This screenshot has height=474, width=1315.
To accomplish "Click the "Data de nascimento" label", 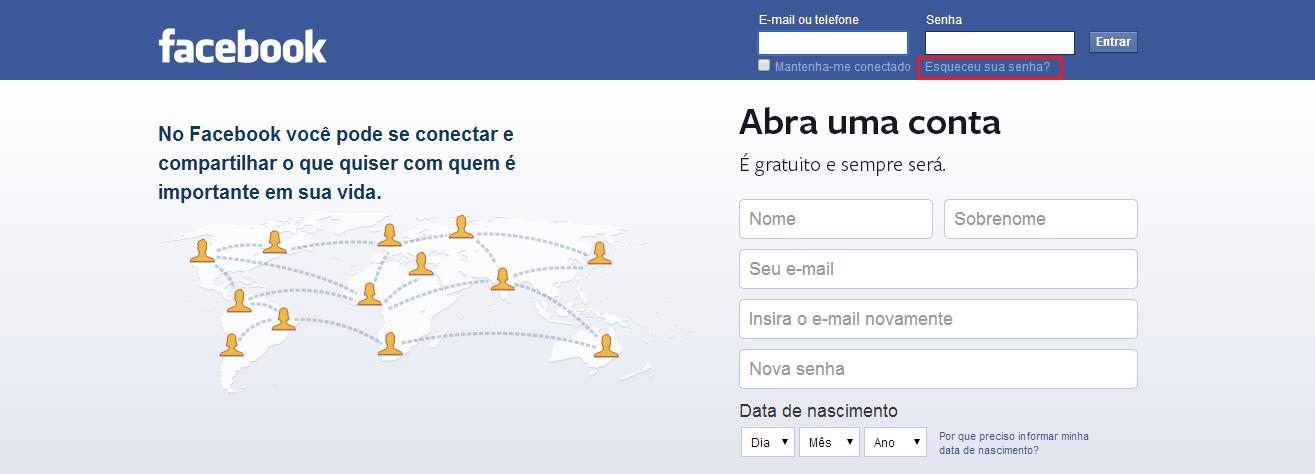I will click(818, 411).
